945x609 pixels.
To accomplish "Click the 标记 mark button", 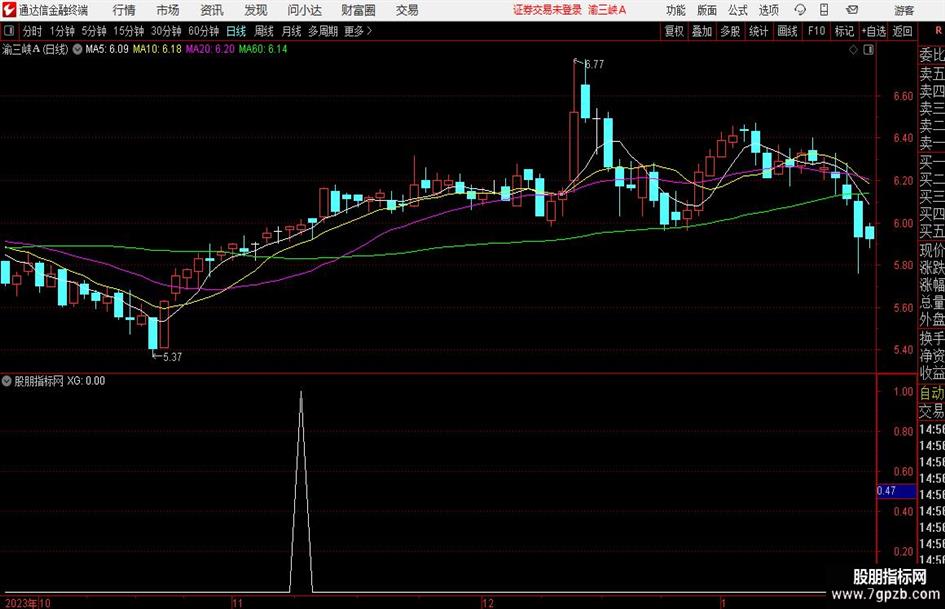I will click(x=844, y=31).
